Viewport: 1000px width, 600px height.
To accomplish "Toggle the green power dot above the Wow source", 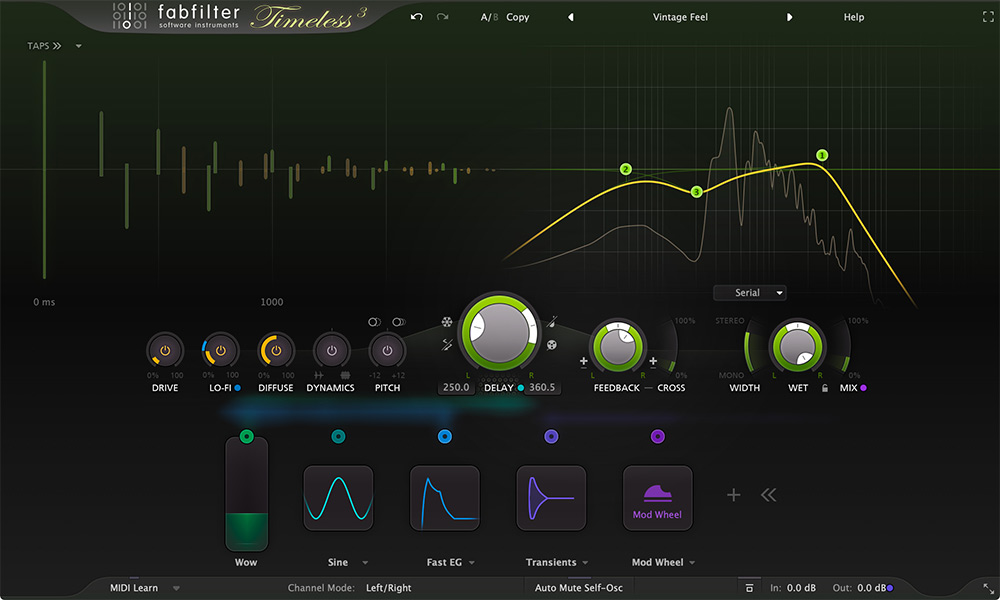I will tap(246, 436).
